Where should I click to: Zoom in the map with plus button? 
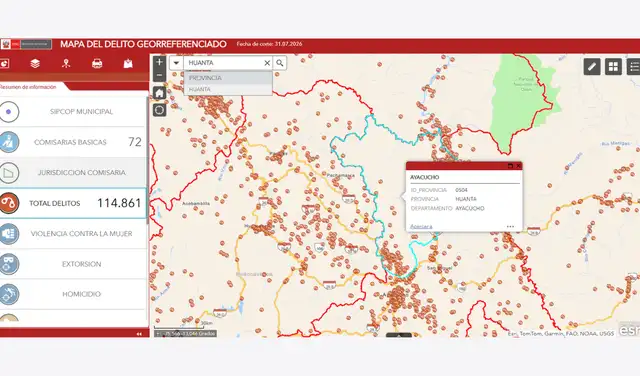tap(160, 62)
